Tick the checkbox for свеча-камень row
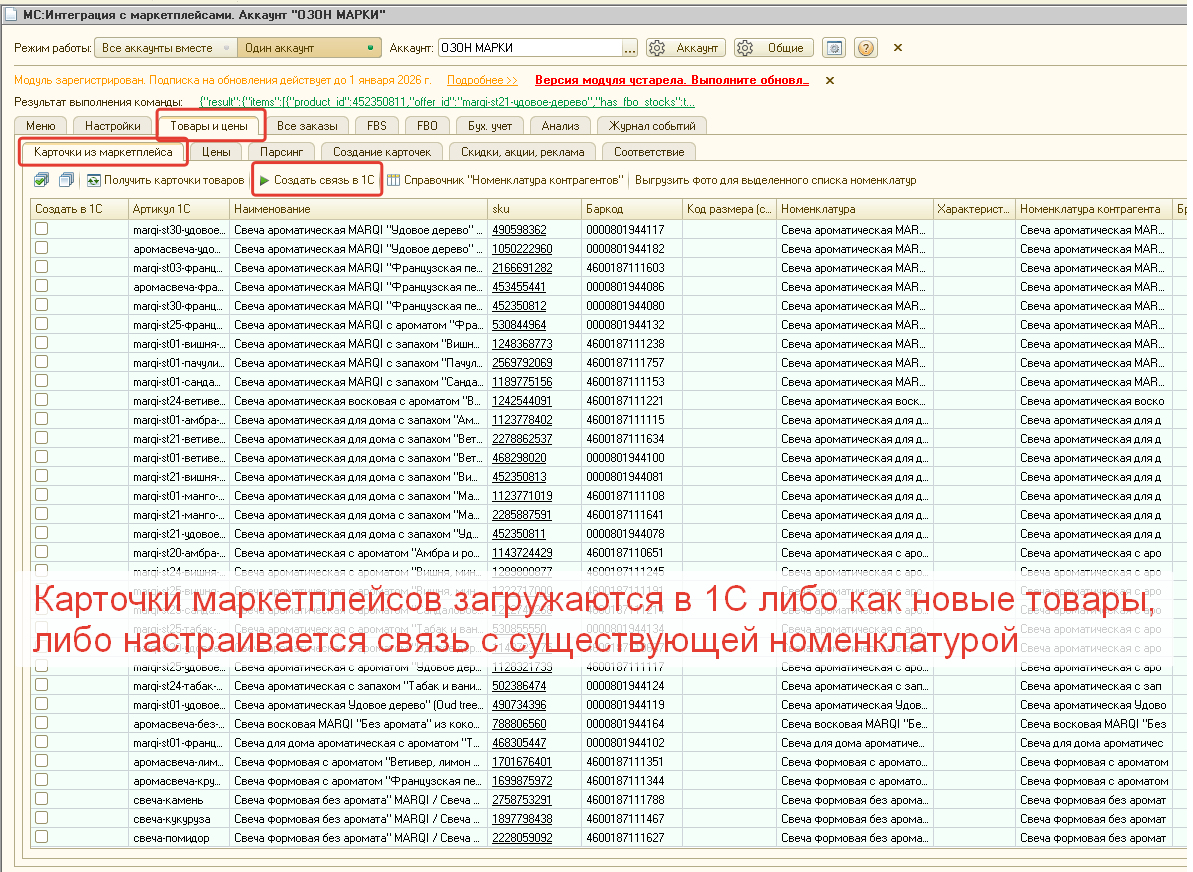 coord(41,799)
